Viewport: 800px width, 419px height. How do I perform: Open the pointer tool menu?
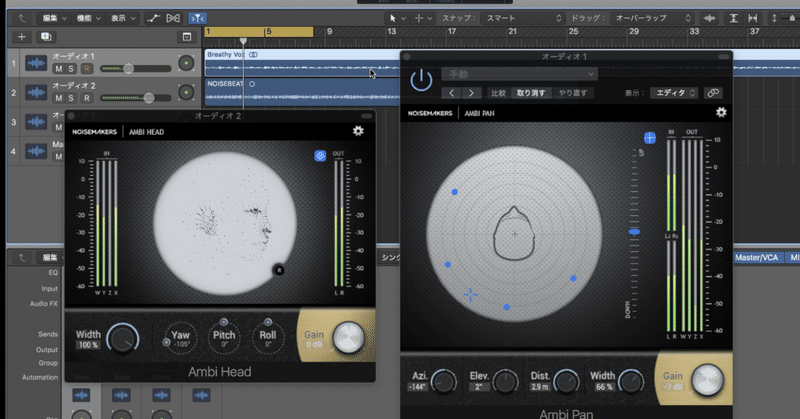396,18
